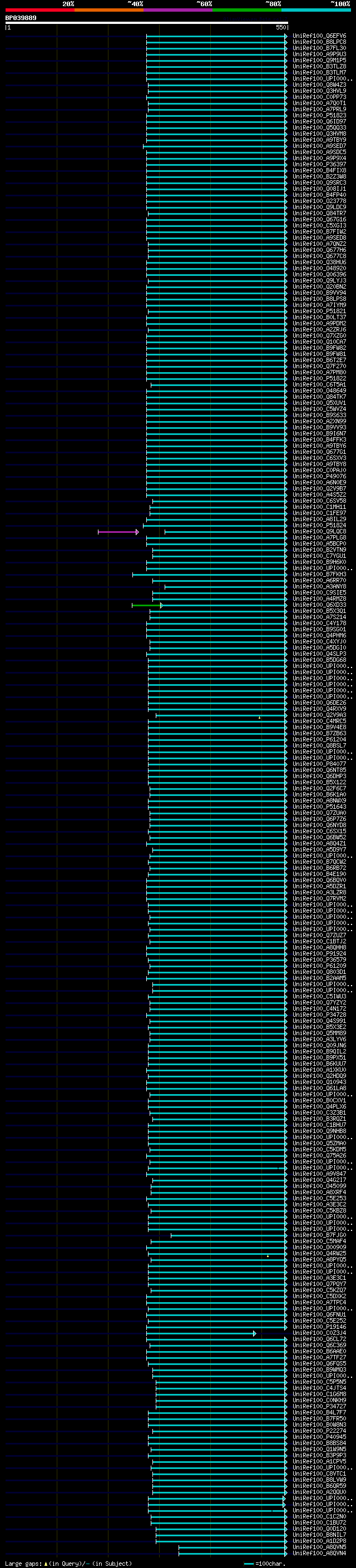Click the =100char. scale legend

point(264,1564)
